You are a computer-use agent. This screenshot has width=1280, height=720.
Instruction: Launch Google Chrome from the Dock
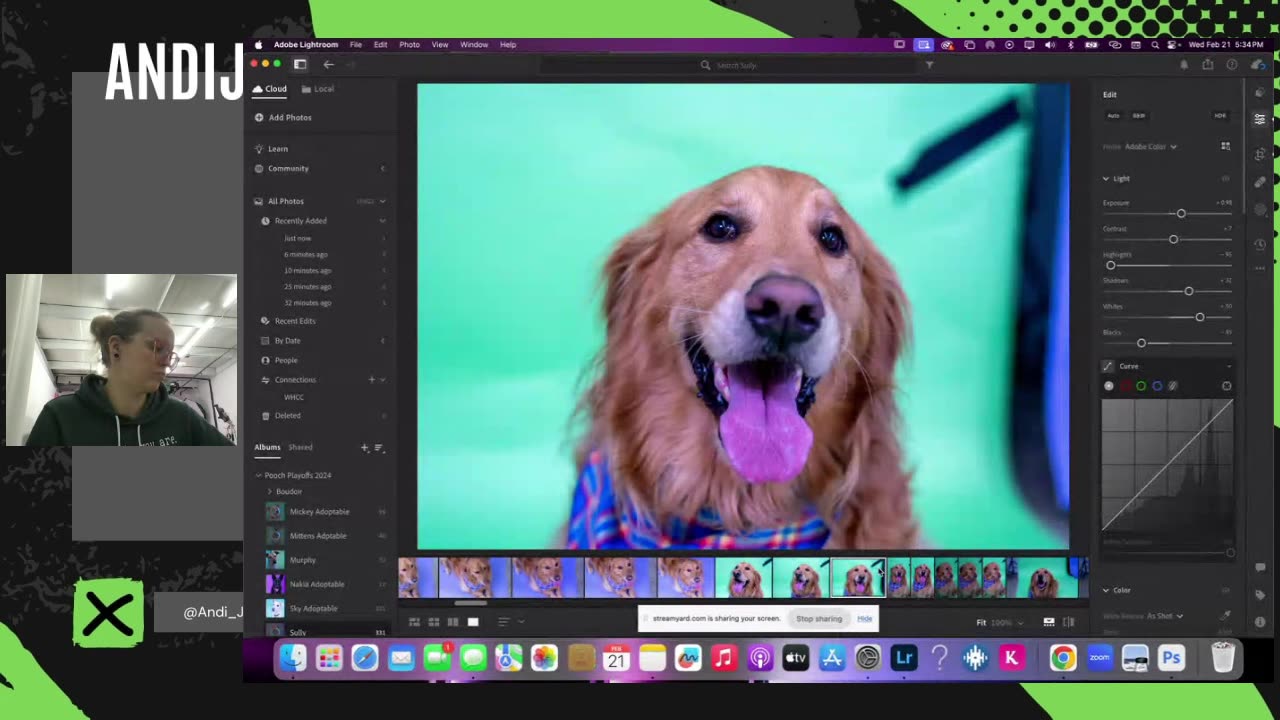(1063, 658)
